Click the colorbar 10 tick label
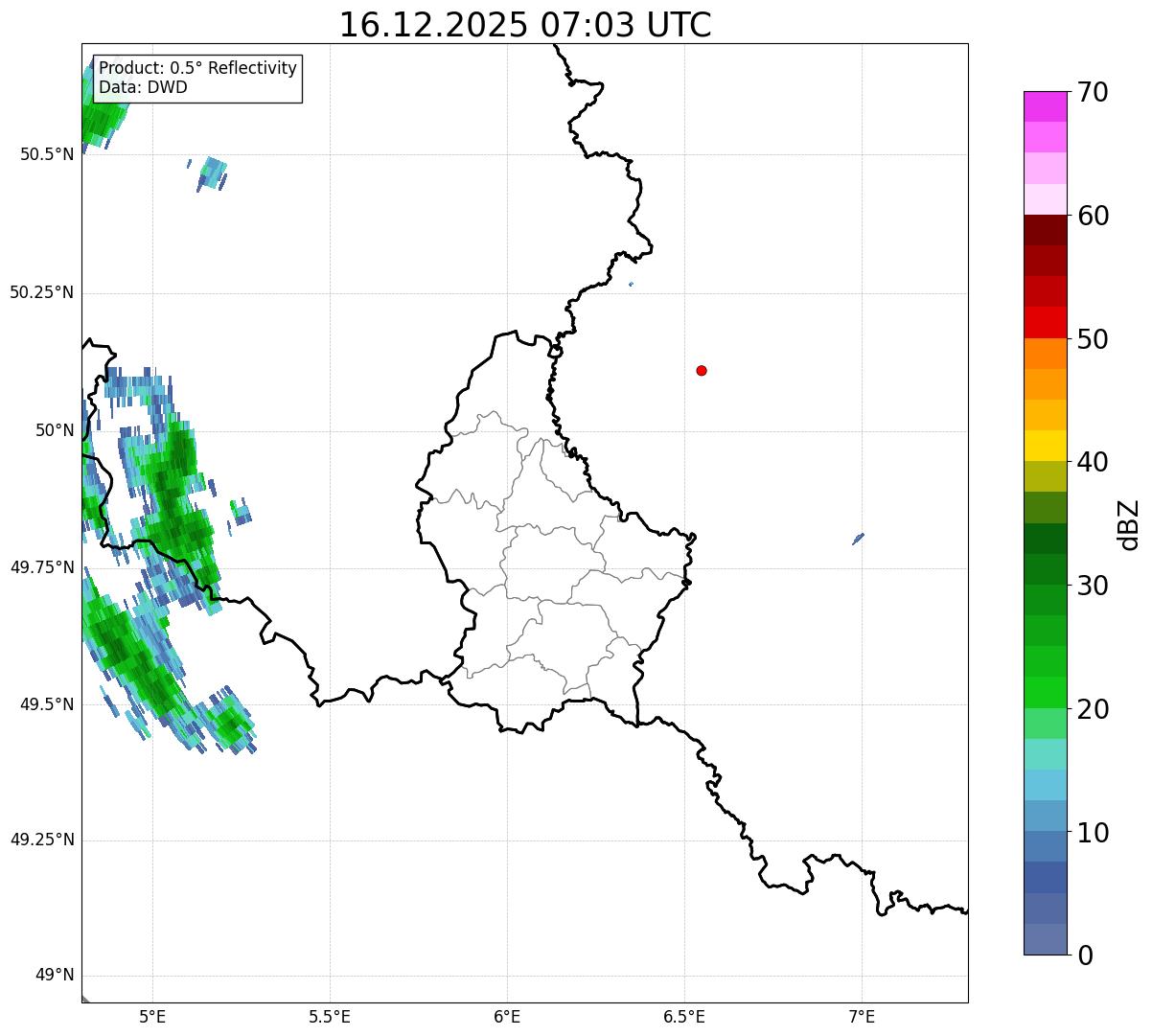1152x1036 pixels. click(x=1093, y=833)
